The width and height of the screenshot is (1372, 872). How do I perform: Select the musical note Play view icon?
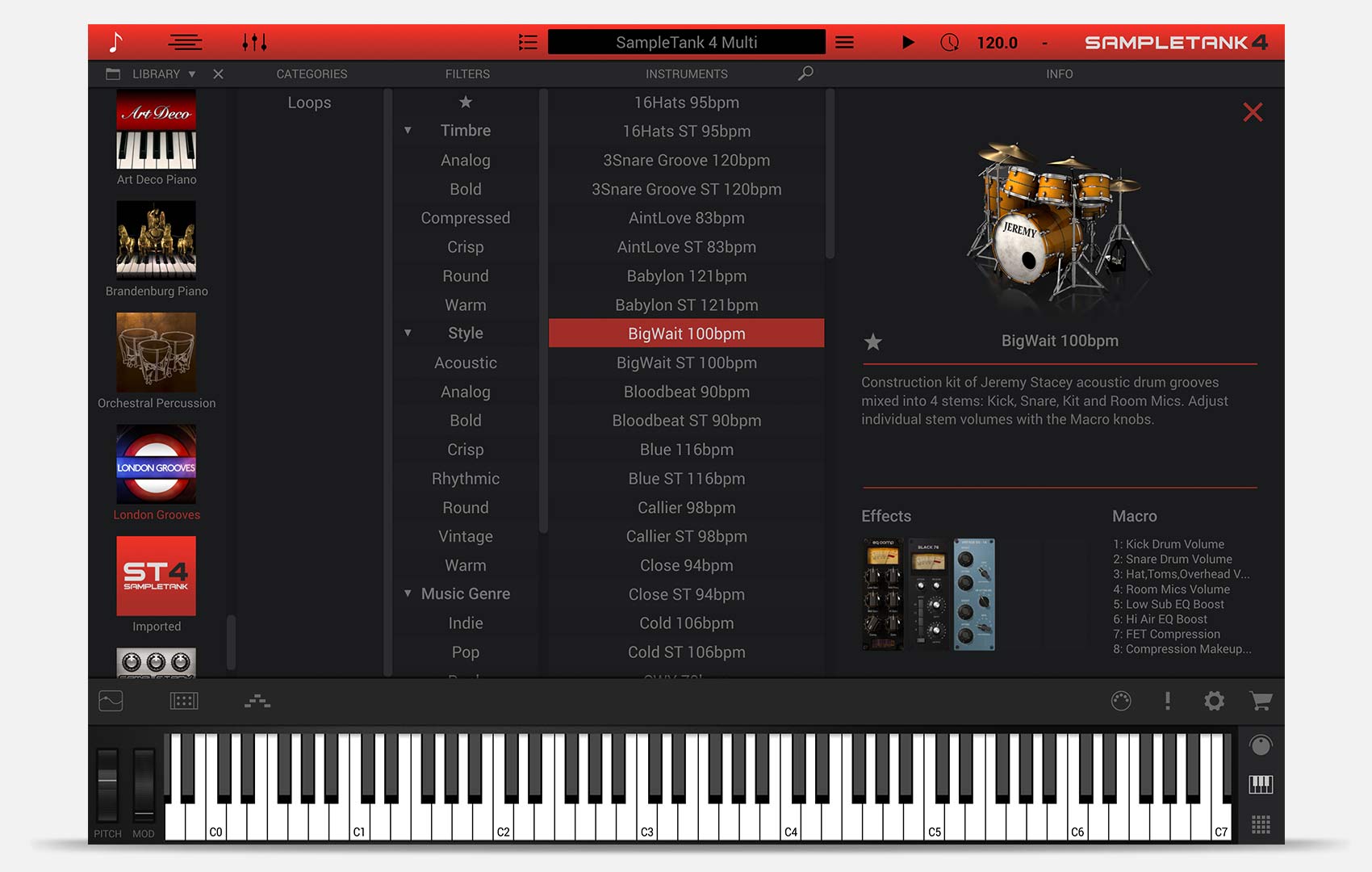pyautogui.click(x=116, y=42)
